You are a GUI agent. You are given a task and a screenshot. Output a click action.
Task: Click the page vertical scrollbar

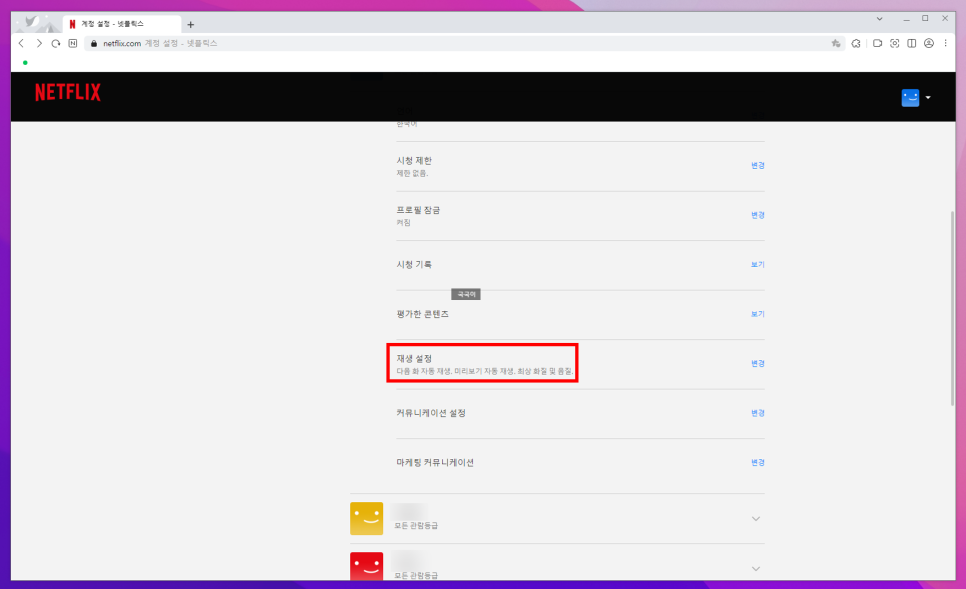click(952, 308)
